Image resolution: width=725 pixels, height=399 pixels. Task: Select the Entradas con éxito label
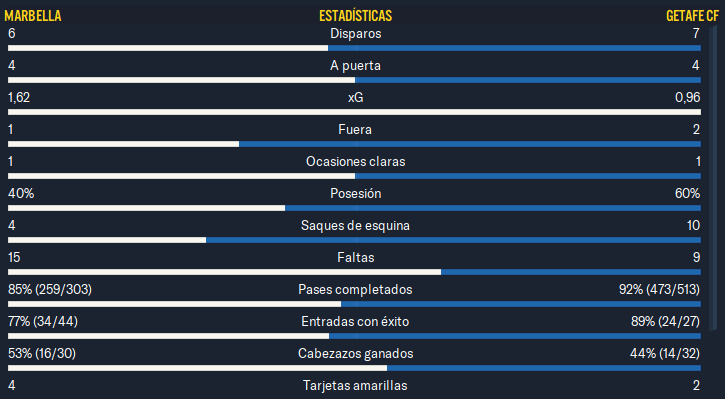point(355,321)
